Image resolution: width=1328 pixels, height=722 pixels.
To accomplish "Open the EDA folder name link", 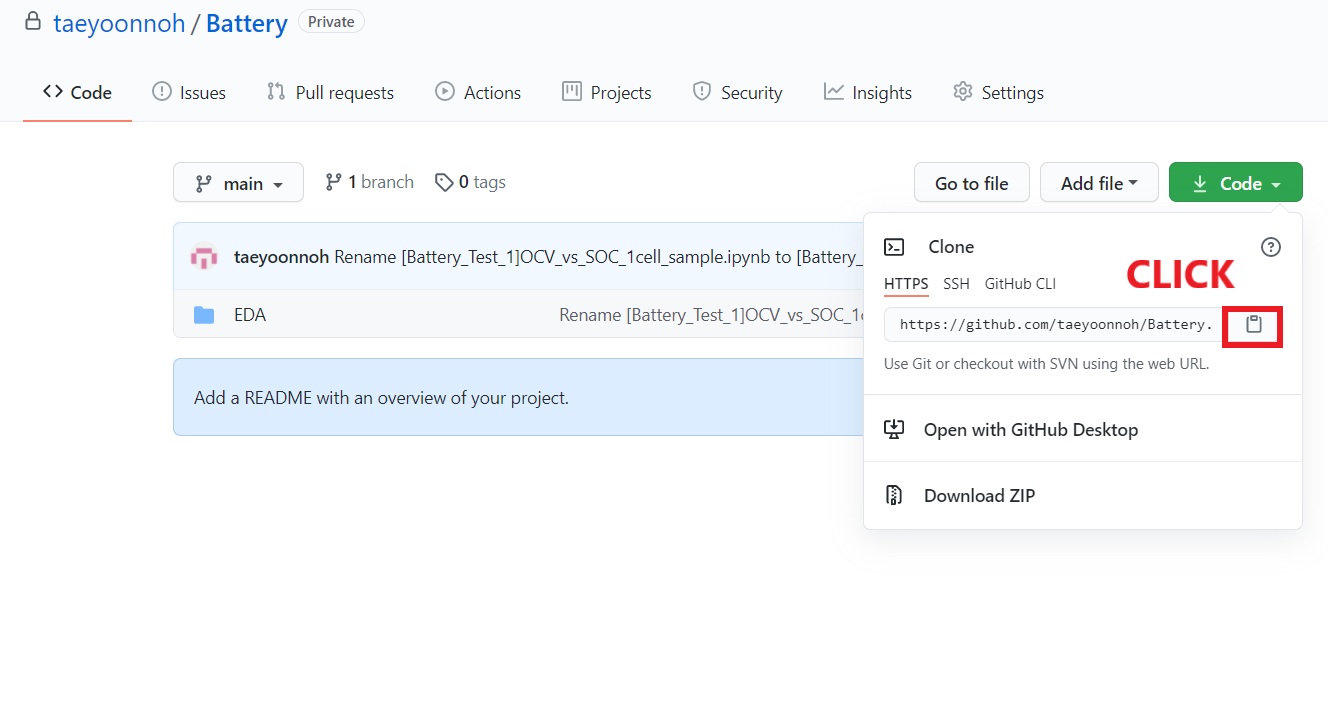I will [x=250, y=315].
